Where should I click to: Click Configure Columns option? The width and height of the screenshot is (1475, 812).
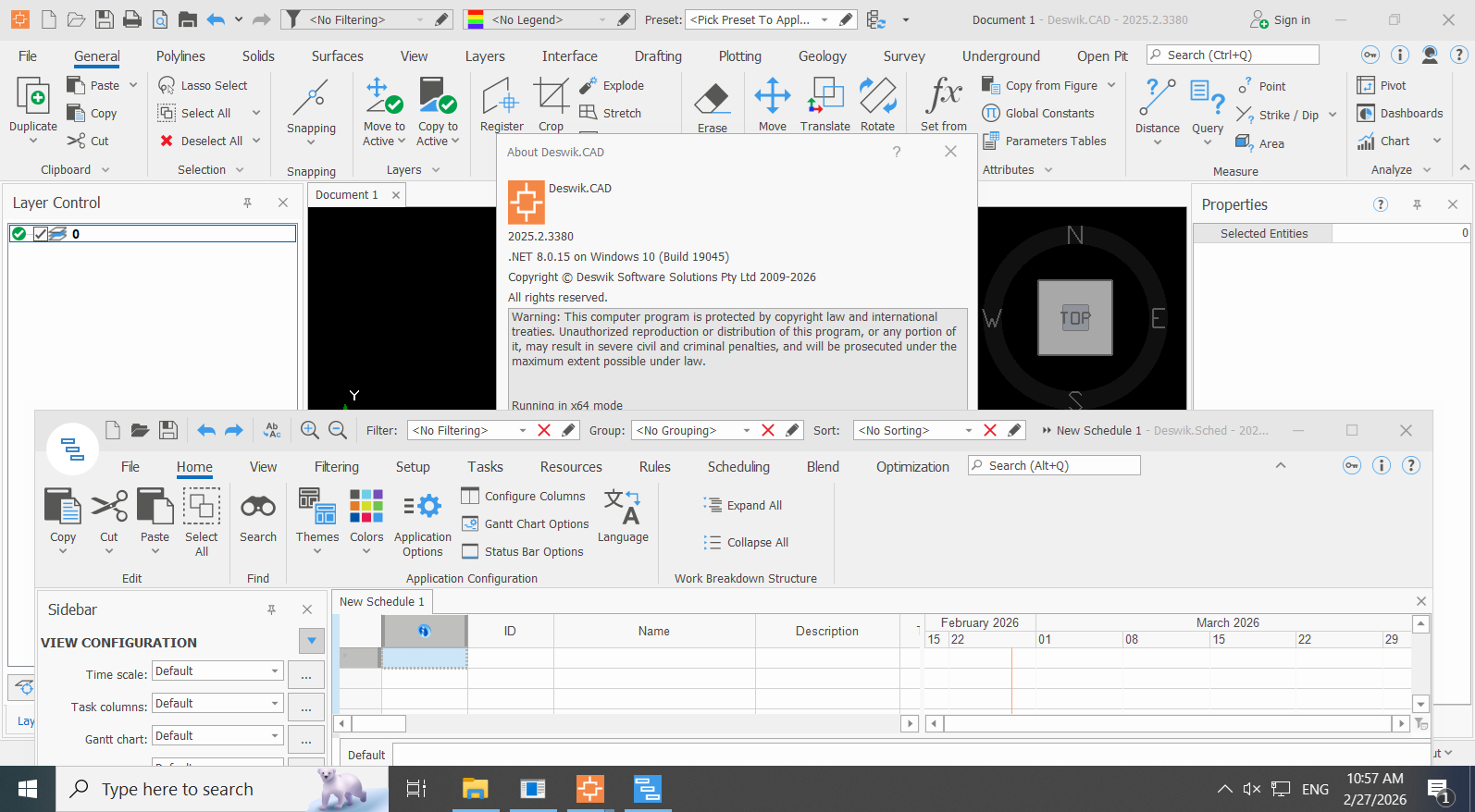pos(524,496)
